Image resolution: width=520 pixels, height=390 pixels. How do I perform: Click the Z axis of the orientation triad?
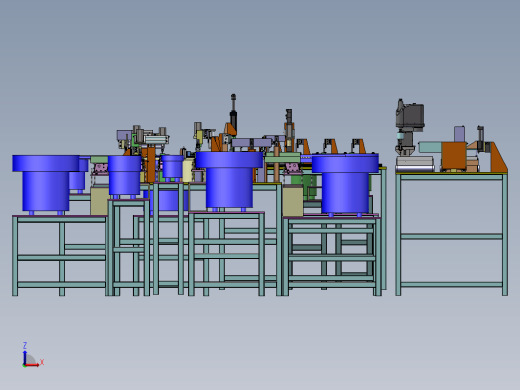[25, 357]
